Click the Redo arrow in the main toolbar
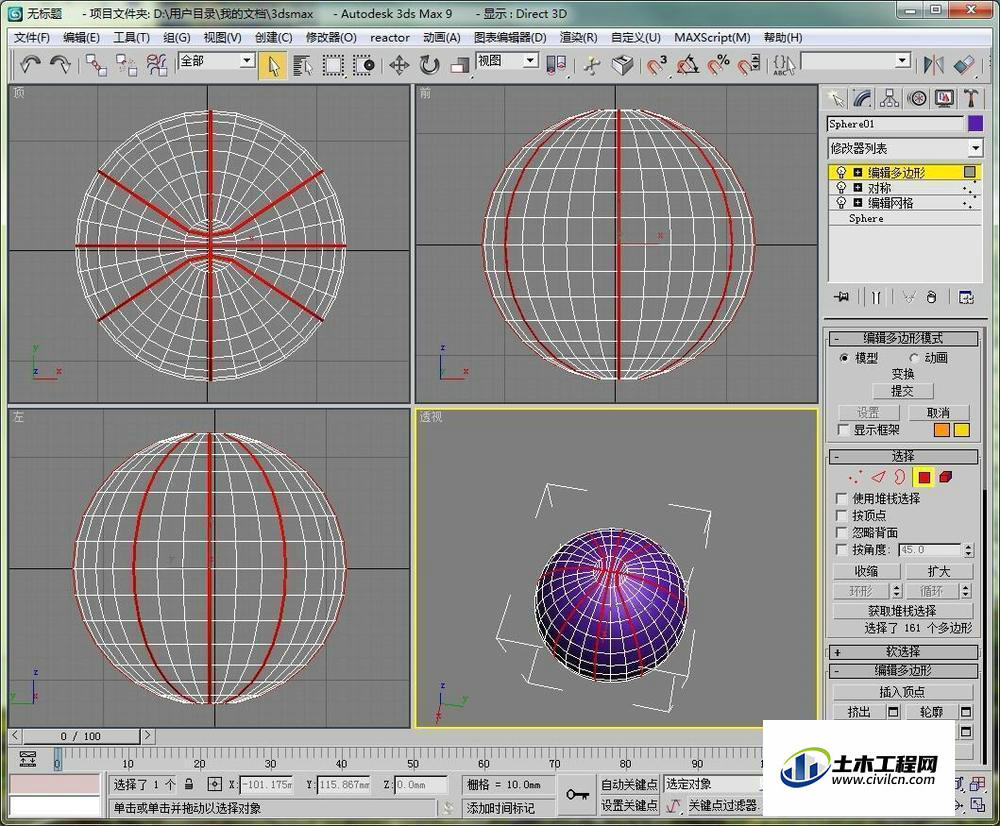The height and width of the screenshot is (826, 1000). tap(59, 64)
